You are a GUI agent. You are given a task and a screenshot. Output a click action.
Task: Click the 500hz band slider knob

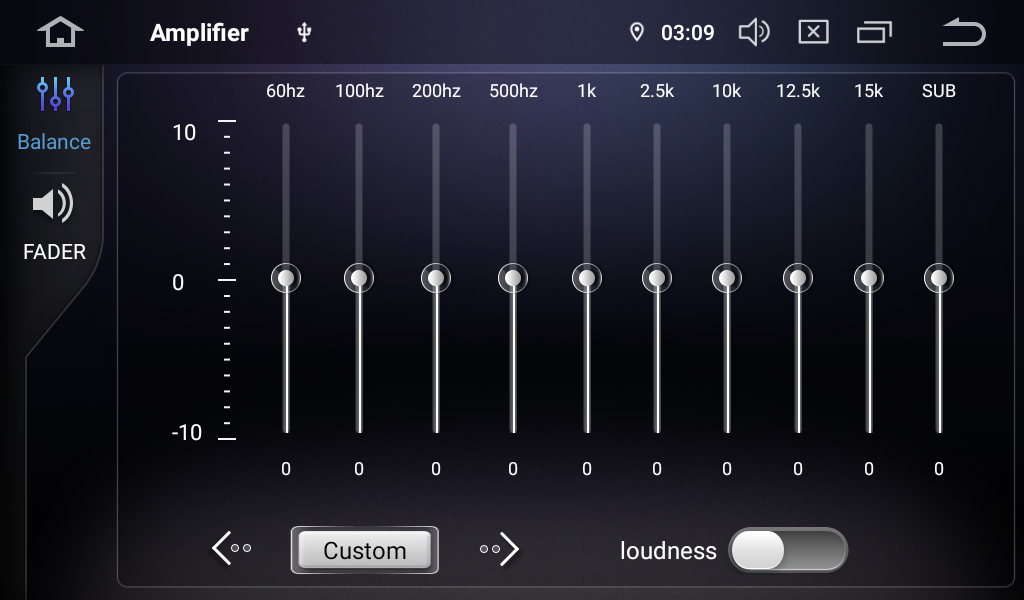[x=513, y=278]
